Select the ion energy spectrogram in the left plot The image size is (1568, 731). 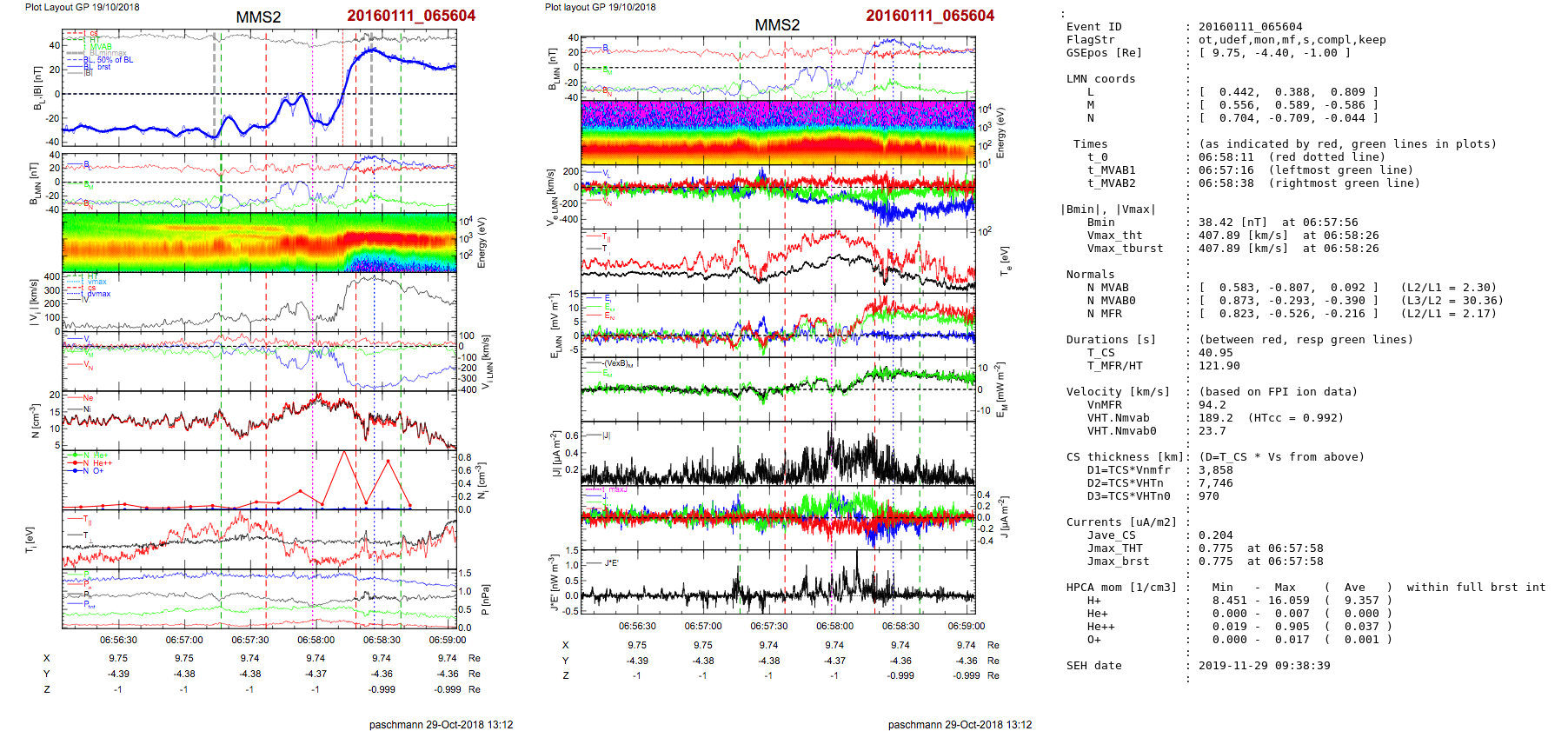[x=259, y=243]
